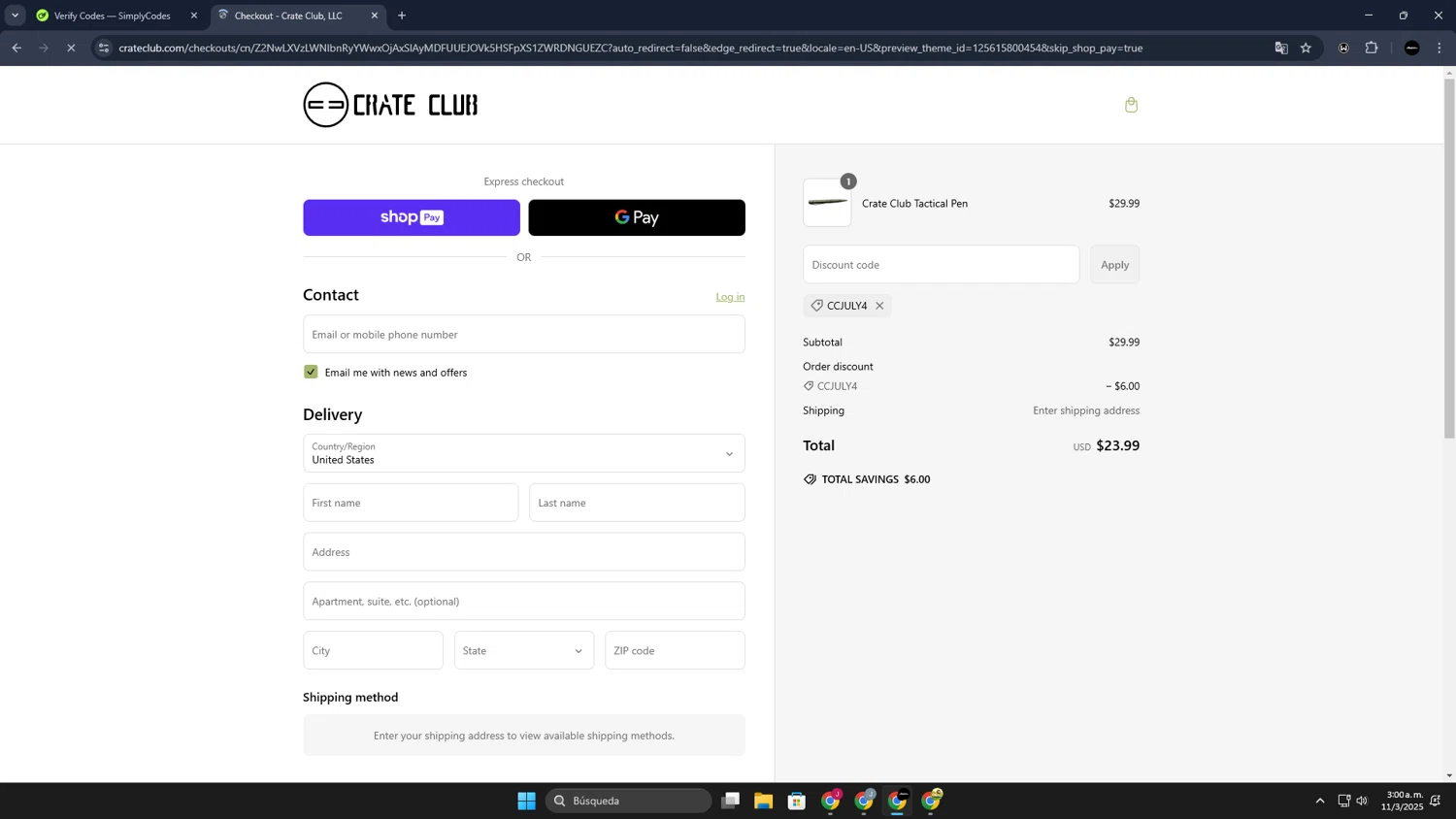Click the Tactical Pen product thumbnail
Image resolution: width=1456 pixels, height=819 pixels.
point(827,203)
